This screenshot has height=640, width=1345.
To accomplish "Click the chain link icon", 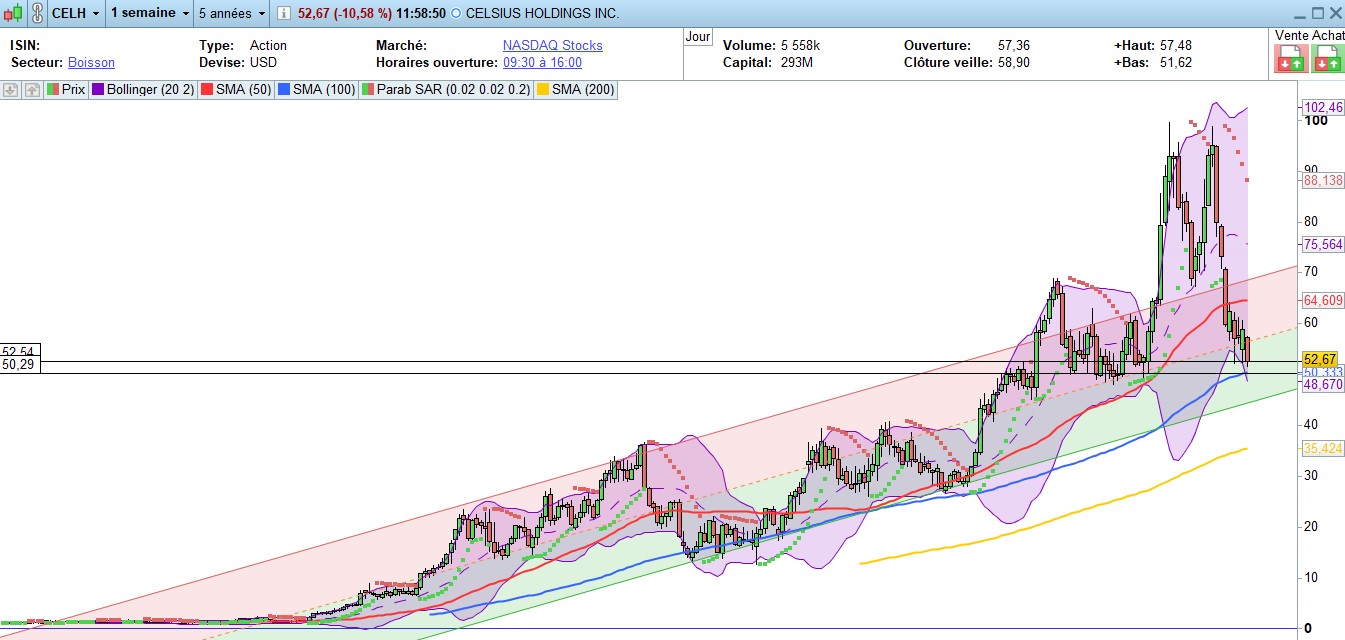I will 36,13.
